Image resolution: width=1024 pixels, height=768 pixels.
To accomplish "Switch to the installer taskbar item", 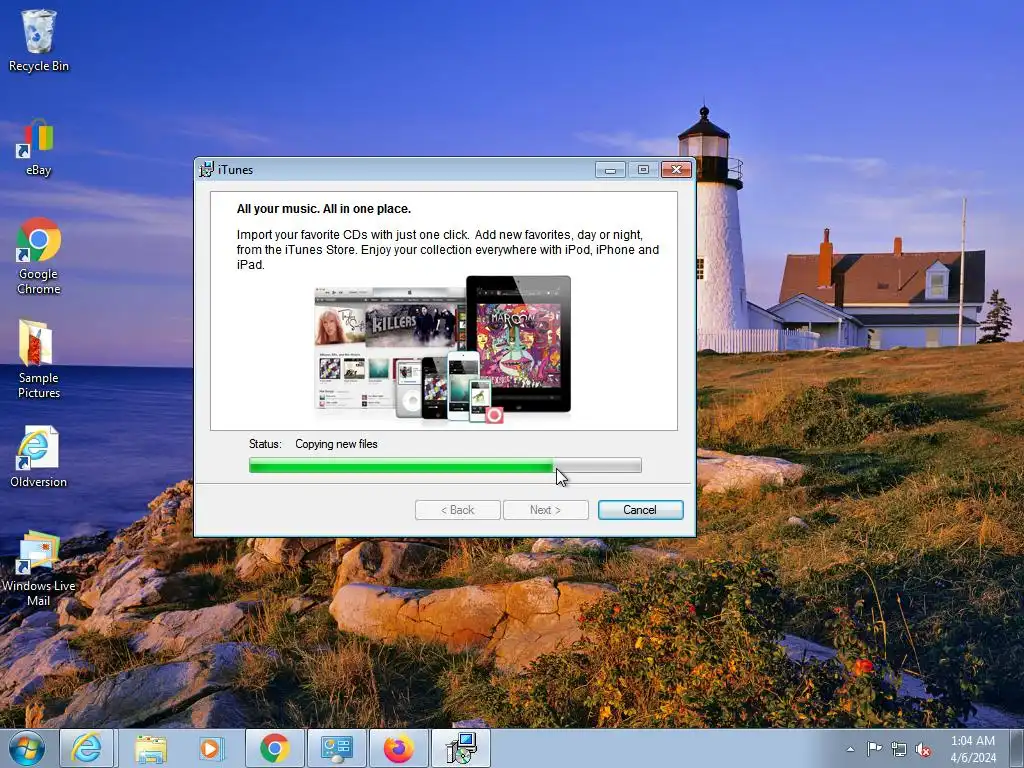I will [461, 748].
